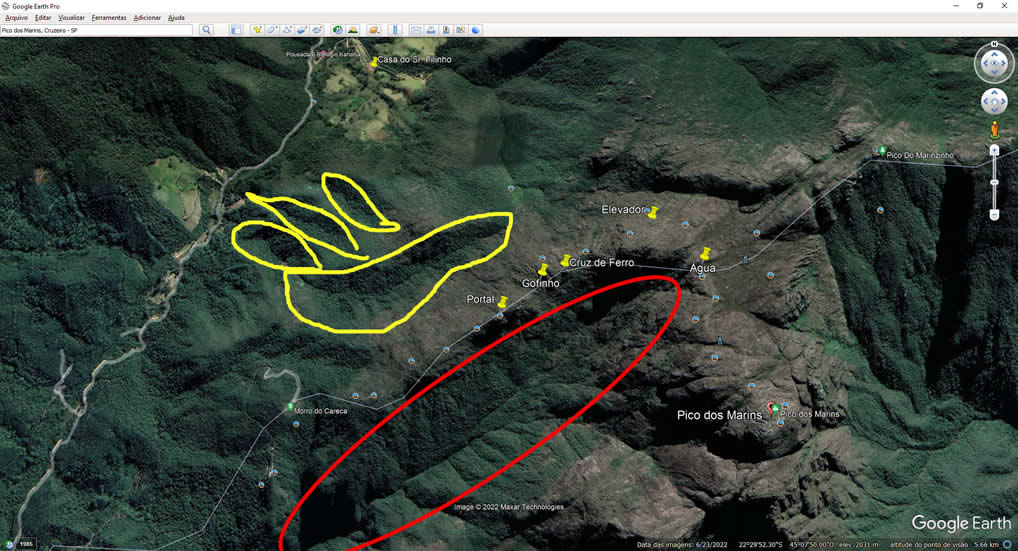Screen dimensions: 1018x551
Task: Open the Visualizar menu
Action: point(71,18)
